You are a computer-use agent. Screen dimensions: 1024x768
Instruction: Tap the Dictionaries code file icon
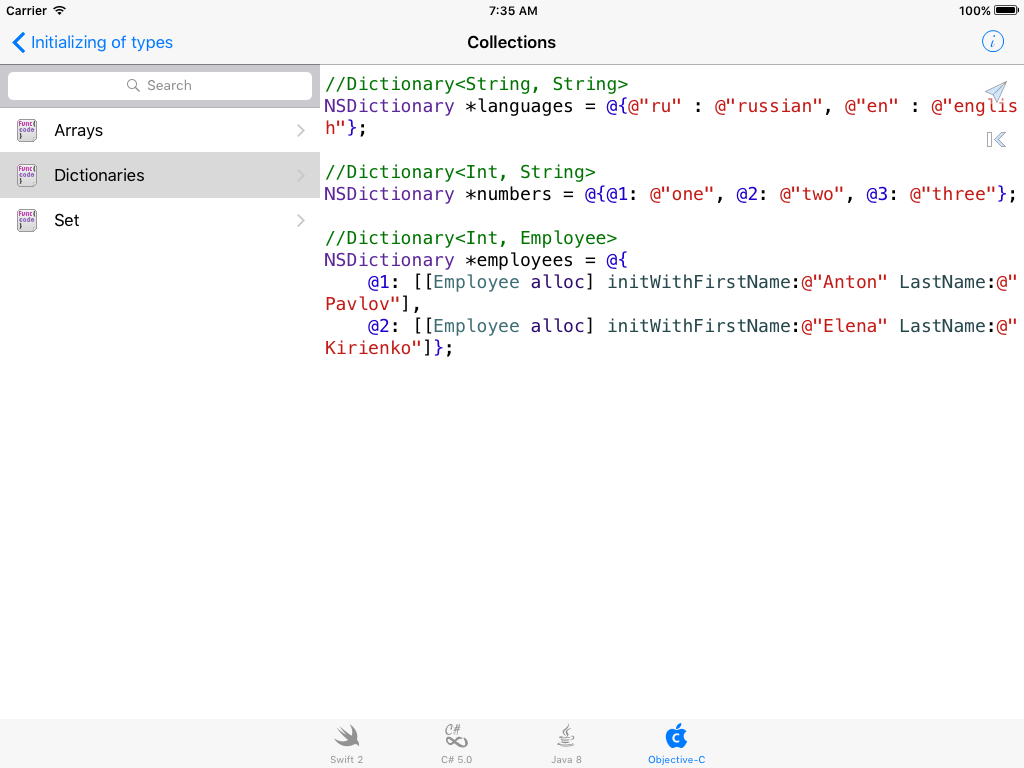27,175
